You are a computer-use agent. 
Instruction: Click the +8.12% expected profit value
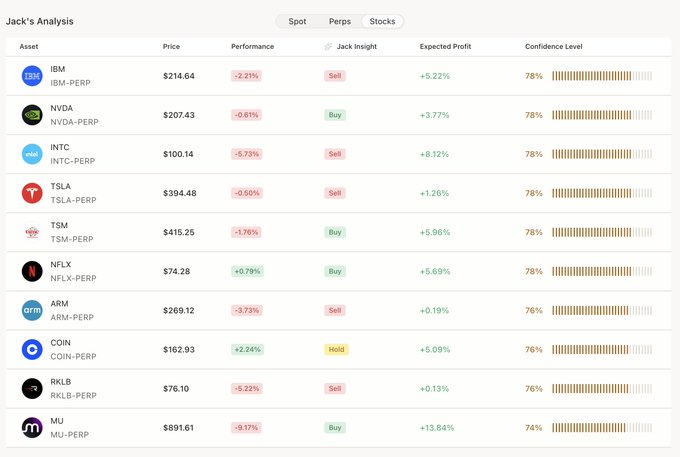[434, 154]
